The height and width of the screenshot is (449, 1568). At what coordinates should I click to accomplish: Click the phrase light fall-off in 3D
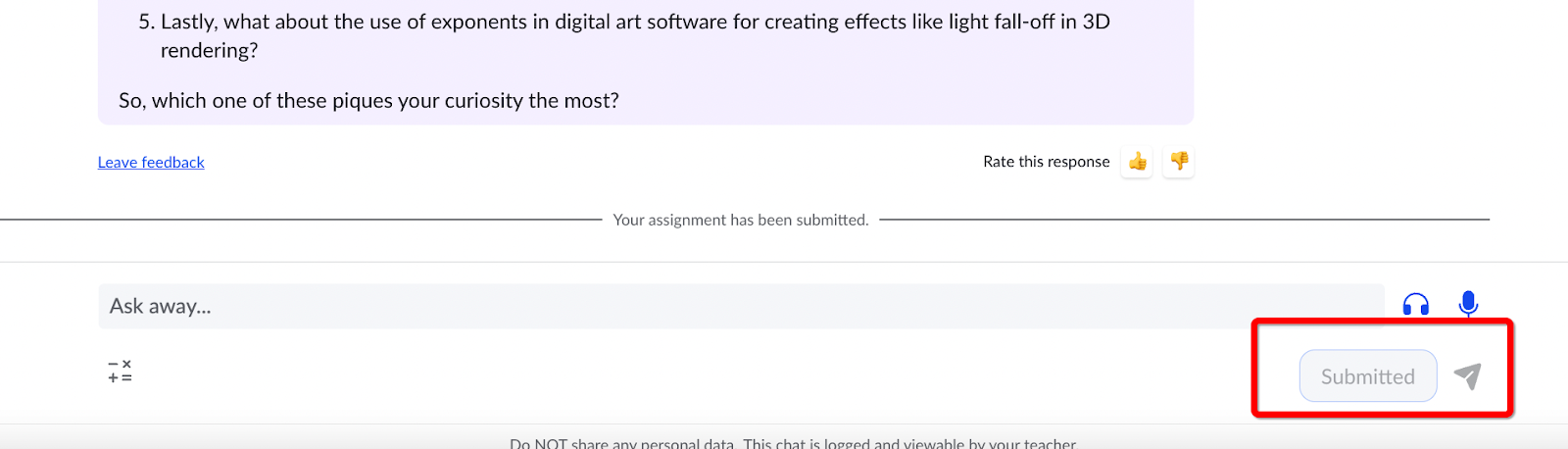click(1029, 22)
